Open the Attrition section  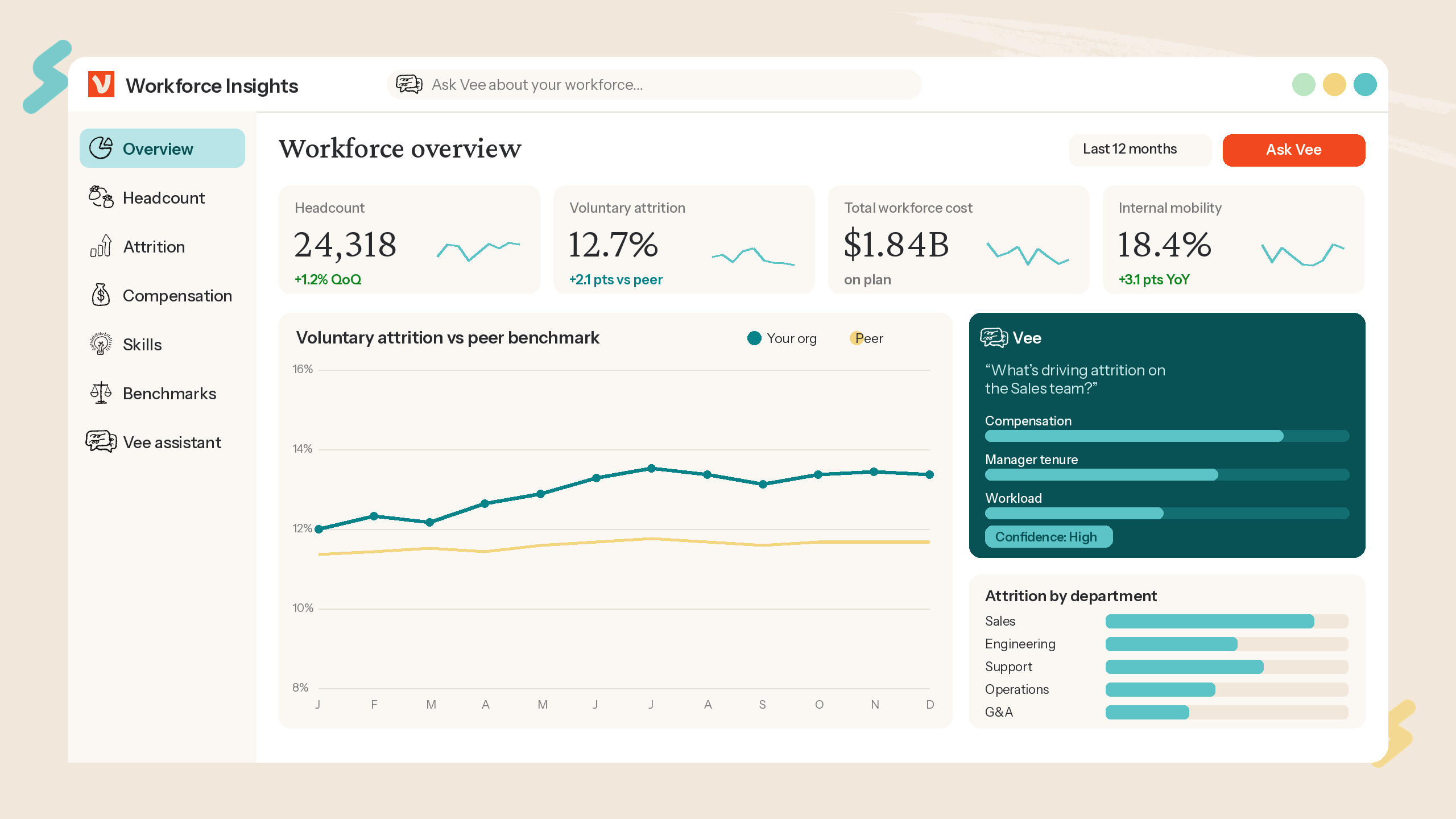162,246
